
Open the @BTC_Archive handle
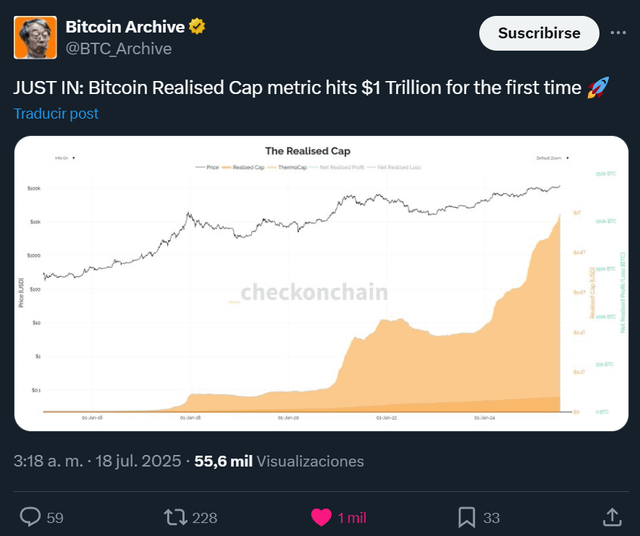click(x=118, y=49)
